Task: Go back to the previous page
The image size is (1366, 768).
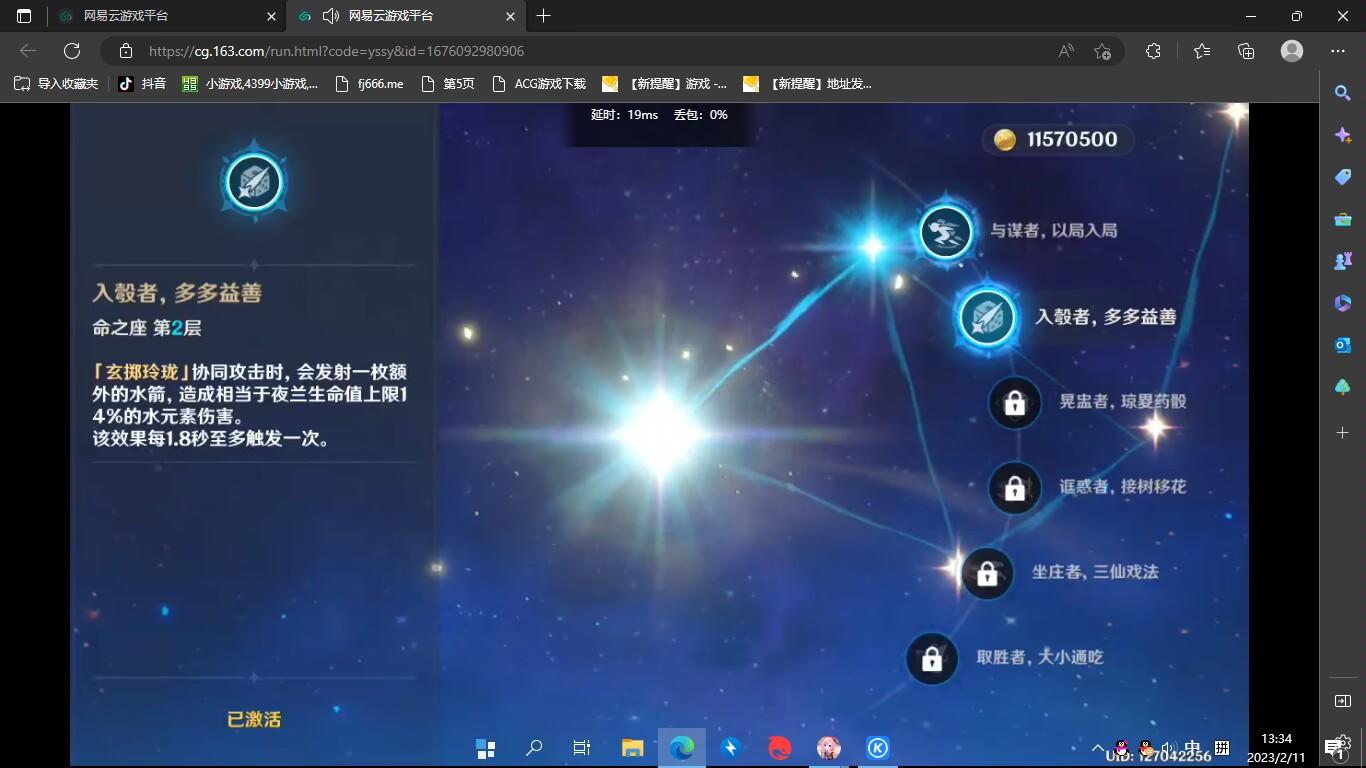Action: (x=28, y=51)
